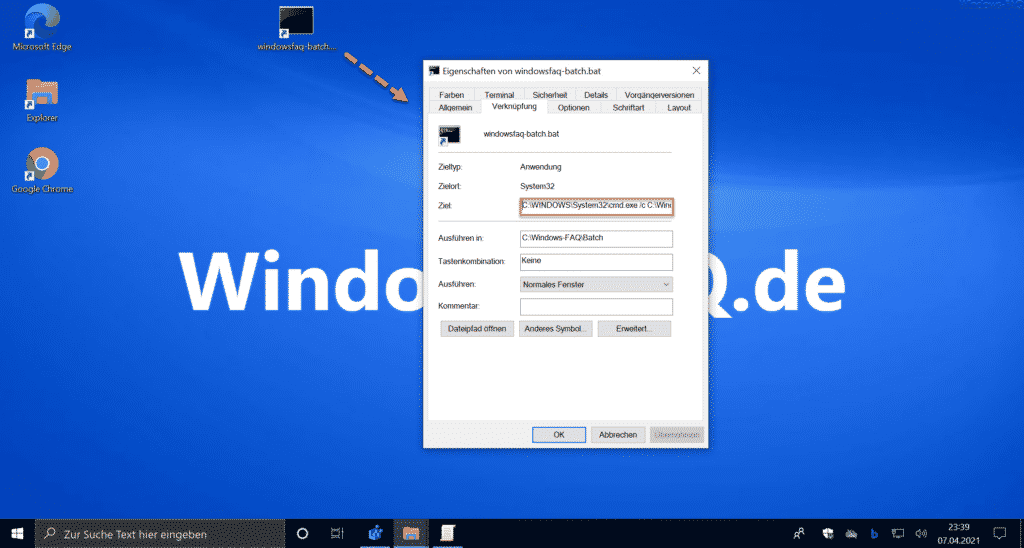Open the network status tray icon
The height and width of the screenshot is (548, 1024).
pyautogui.click(x=898, y=533)
